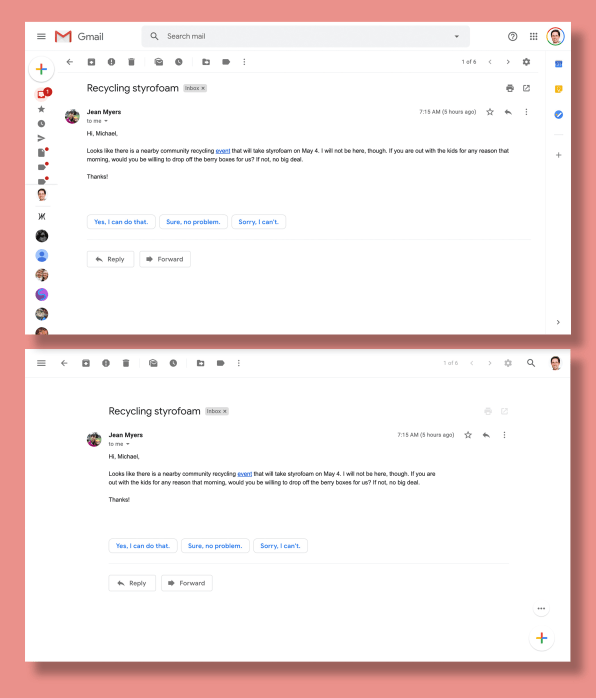Open the top message's three-dot menu beside the reply arrow
The width and height of the screenshot is (596, 698).
tap(526, 112)
